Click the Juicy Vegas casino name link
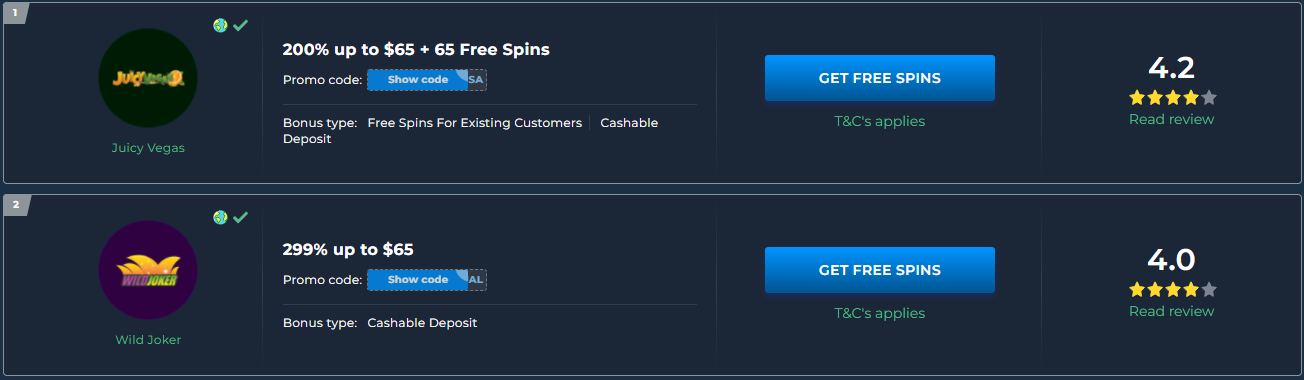Image resolution: width=1304 pixels, height=380 pixels. tap(148, 148)
